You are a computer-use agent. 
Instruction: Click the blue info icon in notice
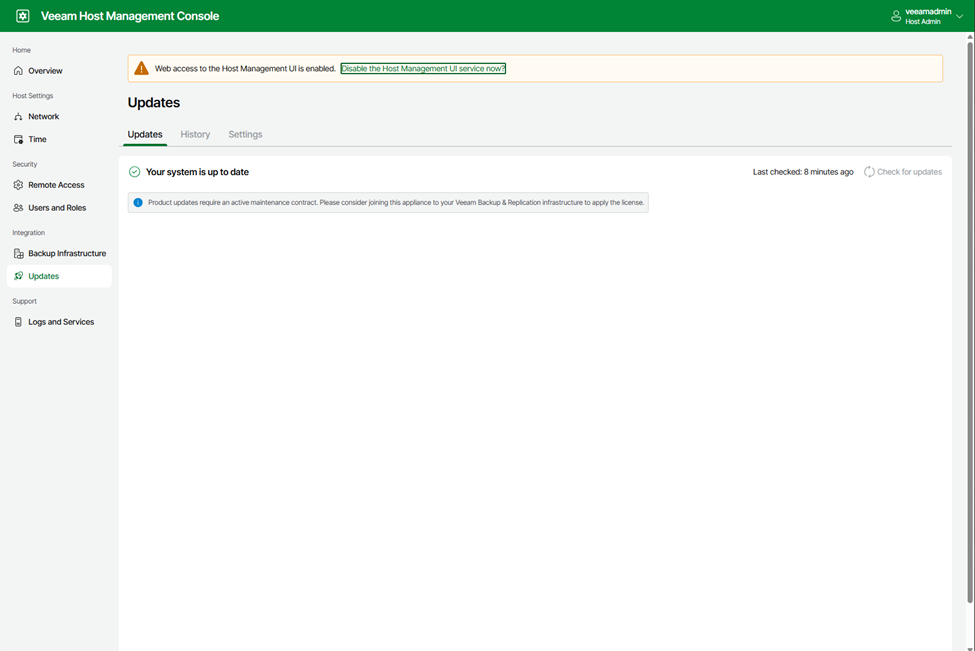(138, 202)
